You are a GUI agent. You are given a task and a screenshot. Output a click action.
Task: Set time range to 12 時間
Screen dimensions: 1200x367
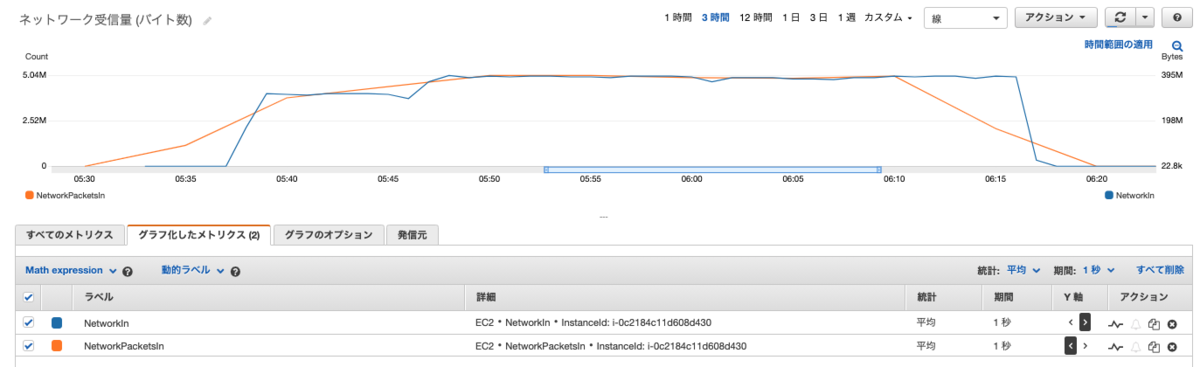(x=756, y=18)
